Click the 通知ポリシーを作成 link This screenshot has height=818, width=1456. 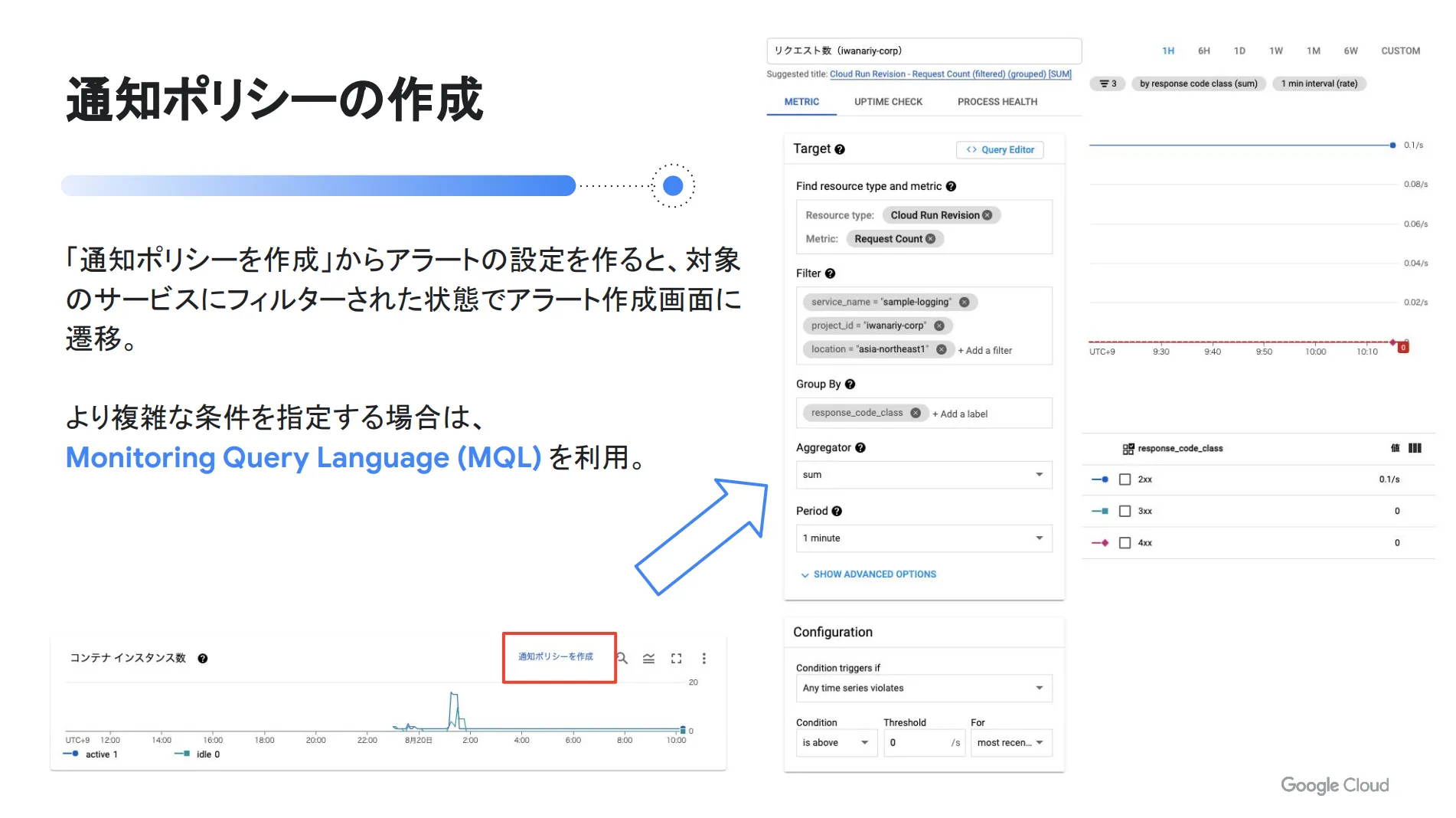pos(556,656)
